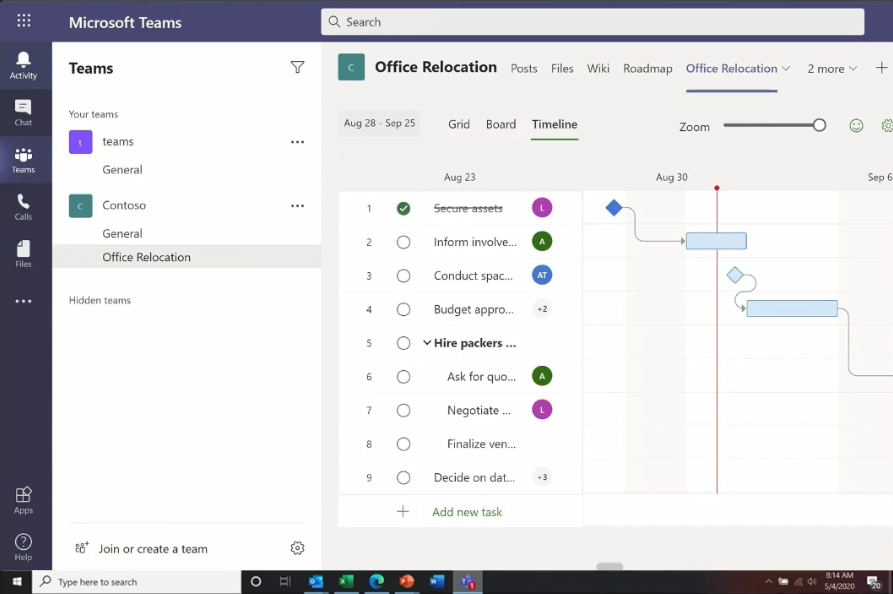Screen dimensions: 893x594
Task: Select the Inform involved task bar in timeline
Action: [716, 241]
